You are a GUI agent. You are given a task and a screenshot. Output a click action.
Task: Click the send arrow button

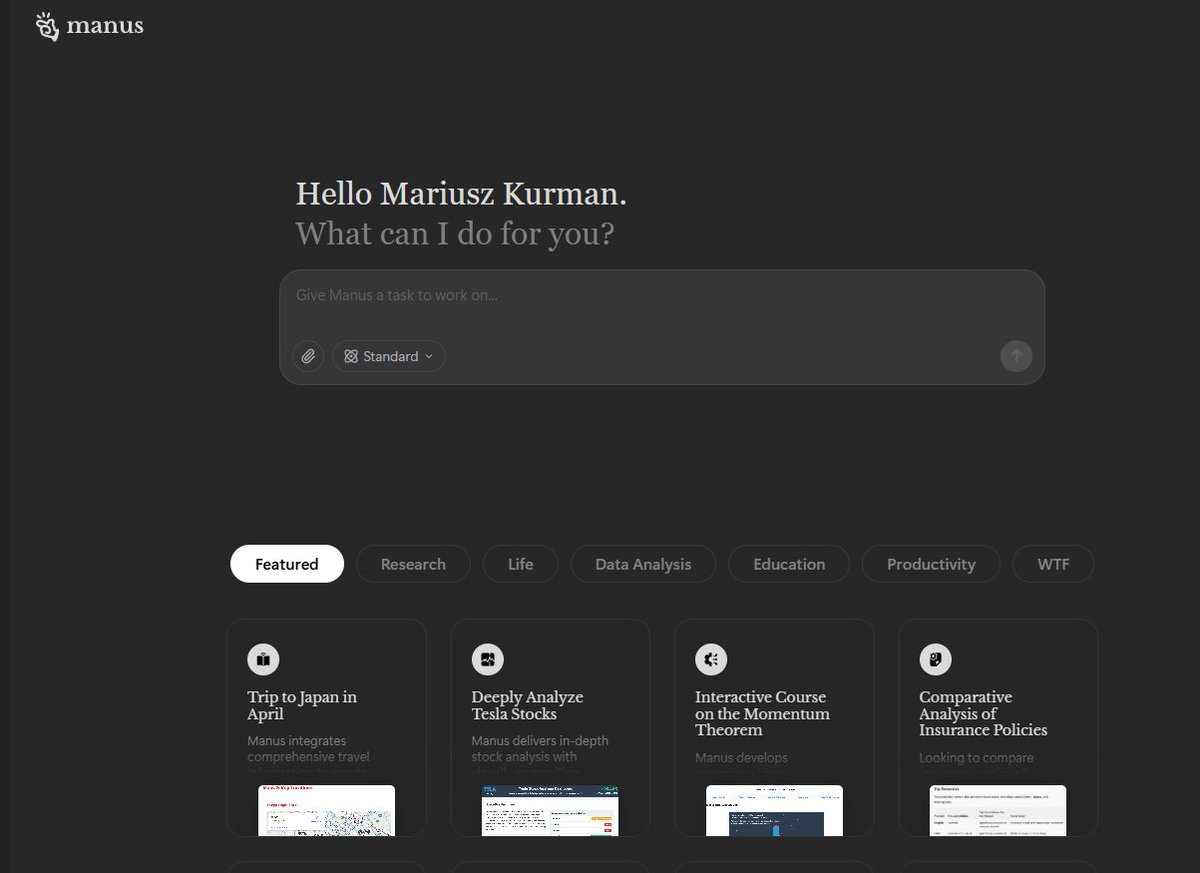click(1016, 356)
